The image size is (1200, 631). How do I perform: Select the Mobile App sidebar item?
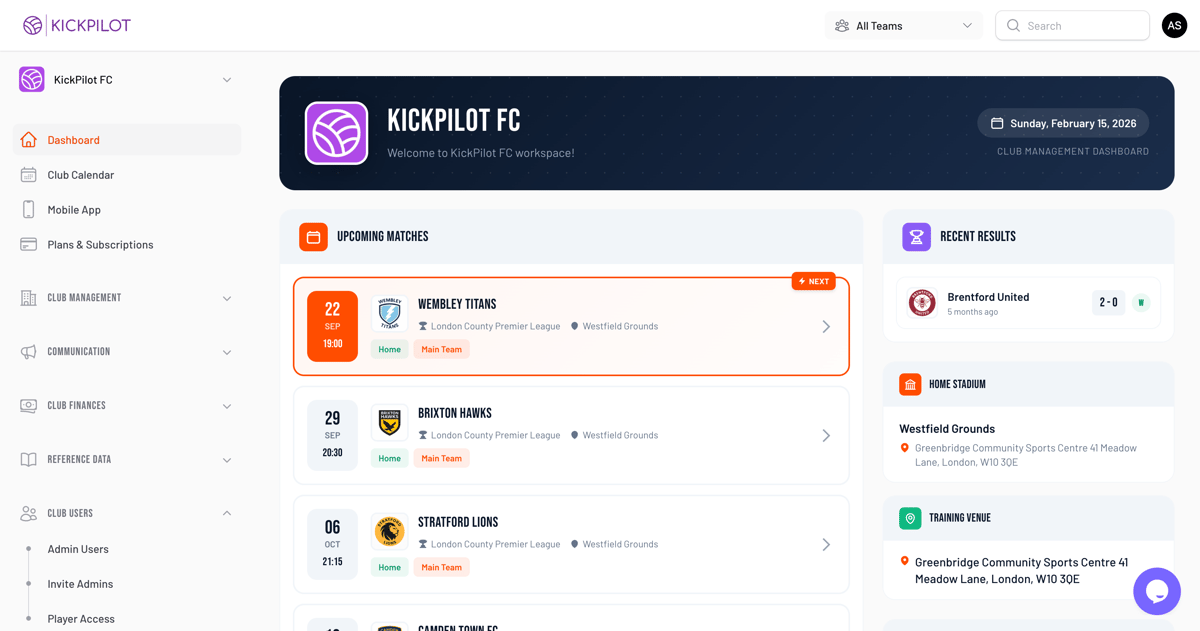click(x=73, y=209)
